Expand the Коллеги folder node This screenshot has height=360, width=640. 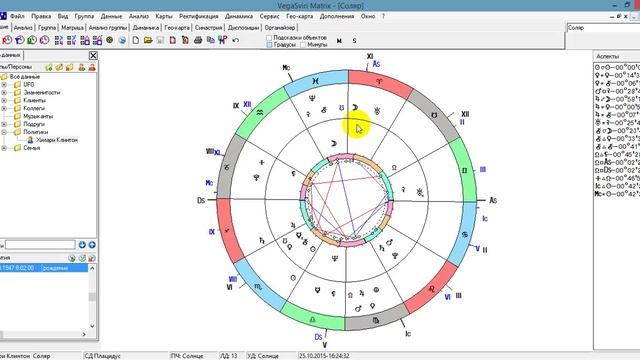[x=4, y=109]
